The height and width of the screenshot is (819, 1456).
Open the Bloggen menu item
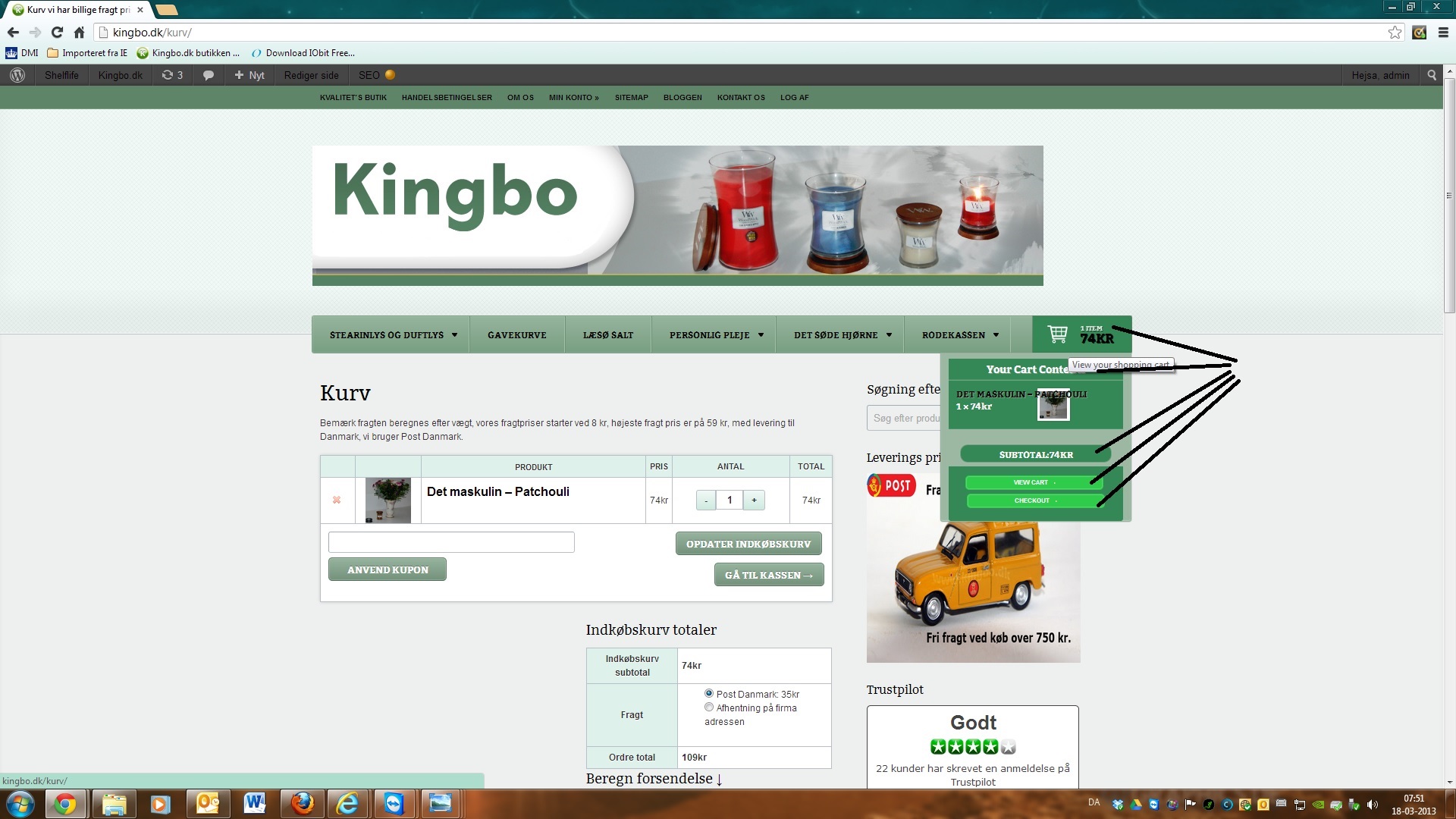(x=682, y=97)
